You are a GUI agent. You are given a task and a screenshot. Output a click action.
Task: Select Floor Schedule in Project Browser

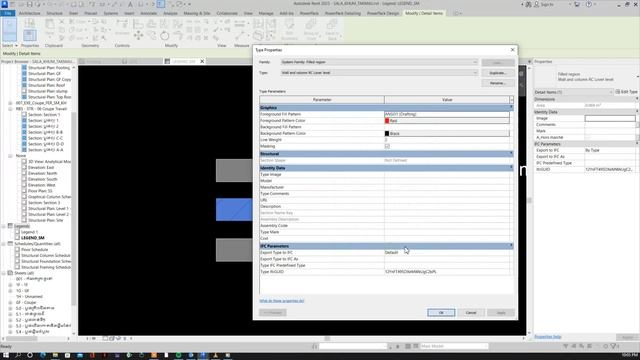click(x=35, y=249)
